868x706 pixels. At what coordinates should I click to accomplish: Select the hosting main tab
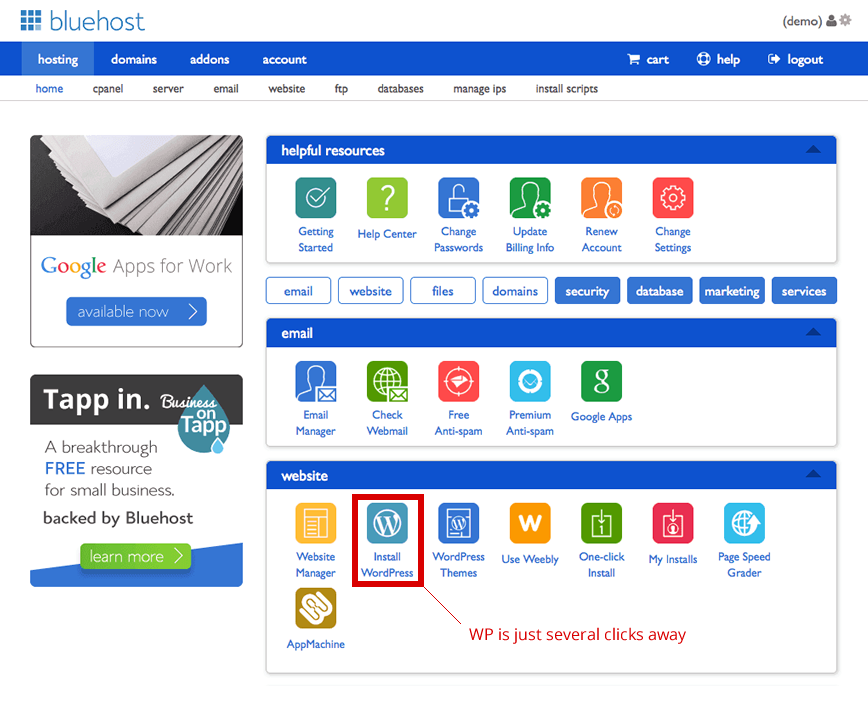click(58, 59)
